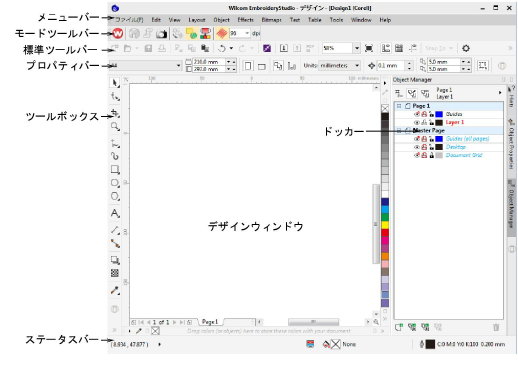
Task: Open the dpi resolution dropdown in the mode toolbar
Action: pos(247,33)
